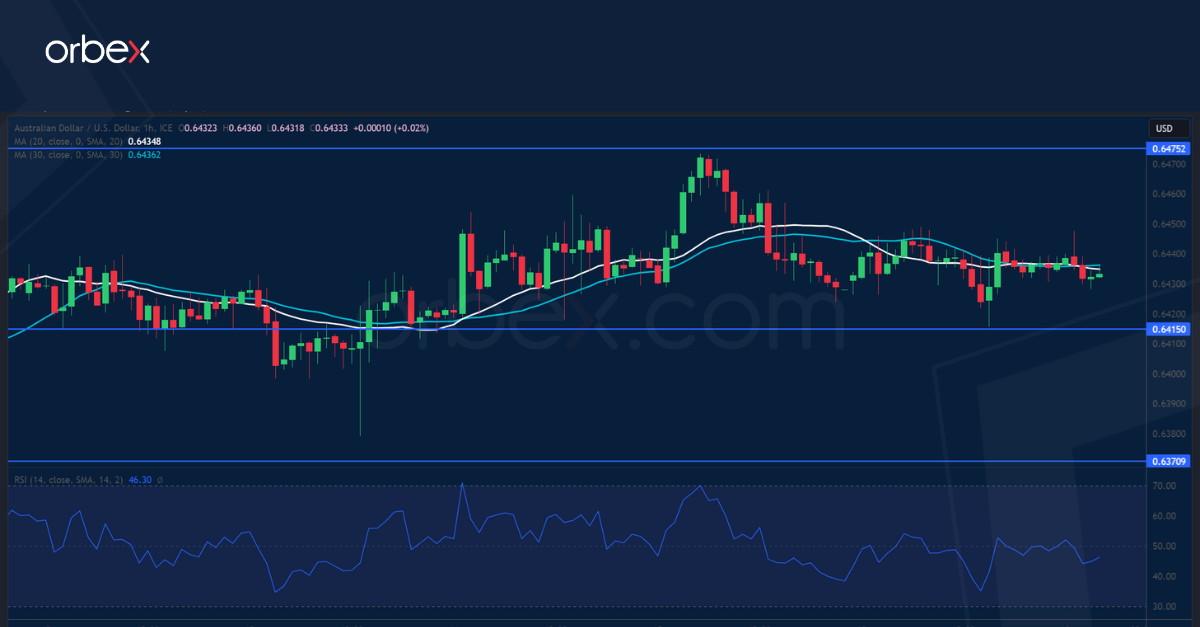The width and height of the screenshot is (1200, 627).
Task: Click the 30.00 RSI axis label
Action: coord(1163,607)
